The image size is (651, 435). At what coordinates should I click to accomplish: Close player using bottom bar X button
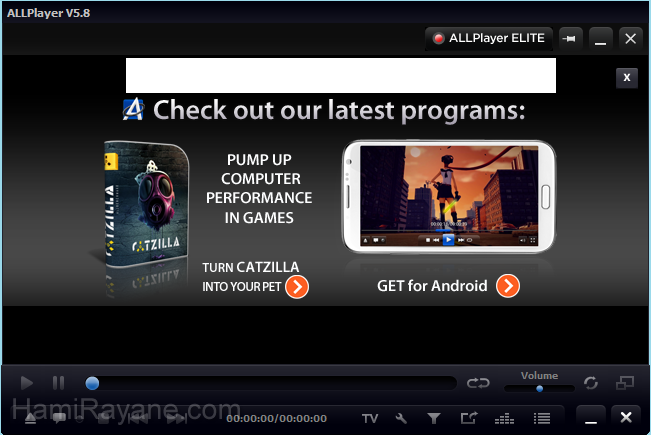626,418
